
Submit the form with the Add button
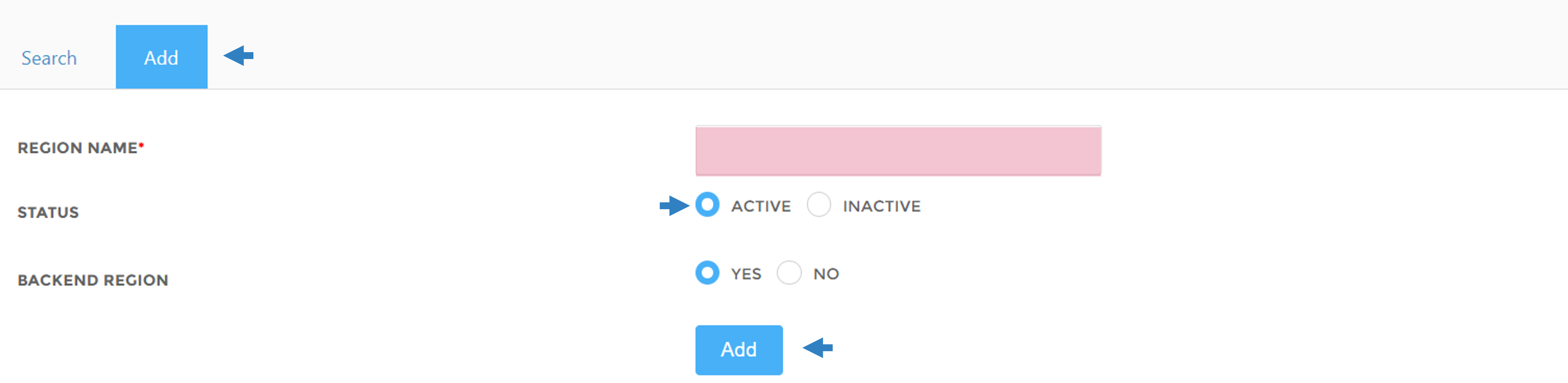[x=739, y=350]
